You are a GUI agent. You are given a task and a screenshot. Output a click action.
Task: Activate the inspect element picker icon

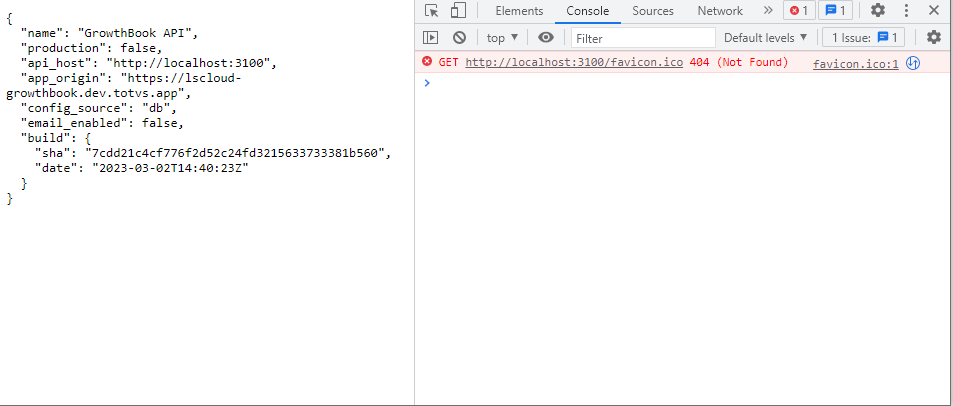[x=432, y=10]
